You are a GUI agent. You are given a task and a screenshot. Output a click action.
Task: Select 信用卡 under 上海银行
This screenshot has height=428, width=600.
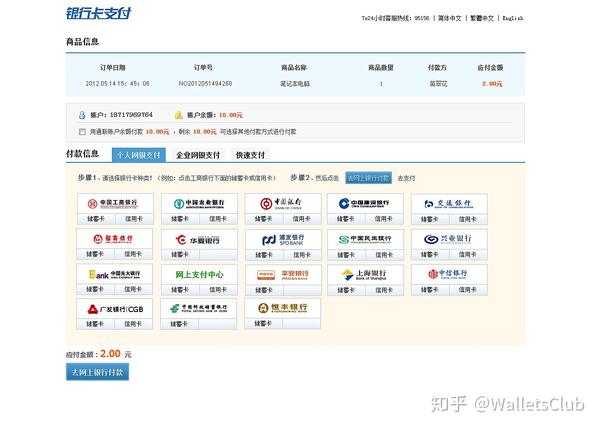[384, 290]
